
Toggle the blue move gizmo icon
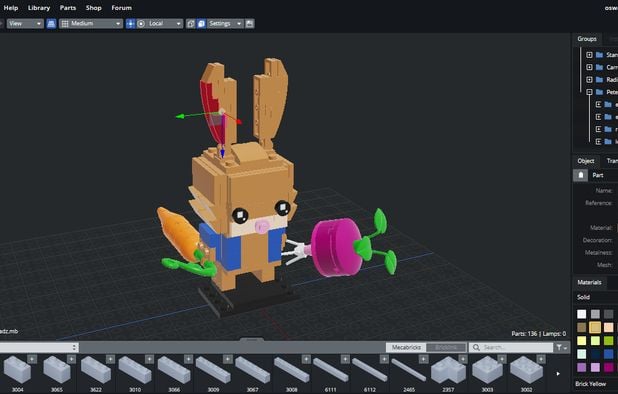tap(130, 24)
